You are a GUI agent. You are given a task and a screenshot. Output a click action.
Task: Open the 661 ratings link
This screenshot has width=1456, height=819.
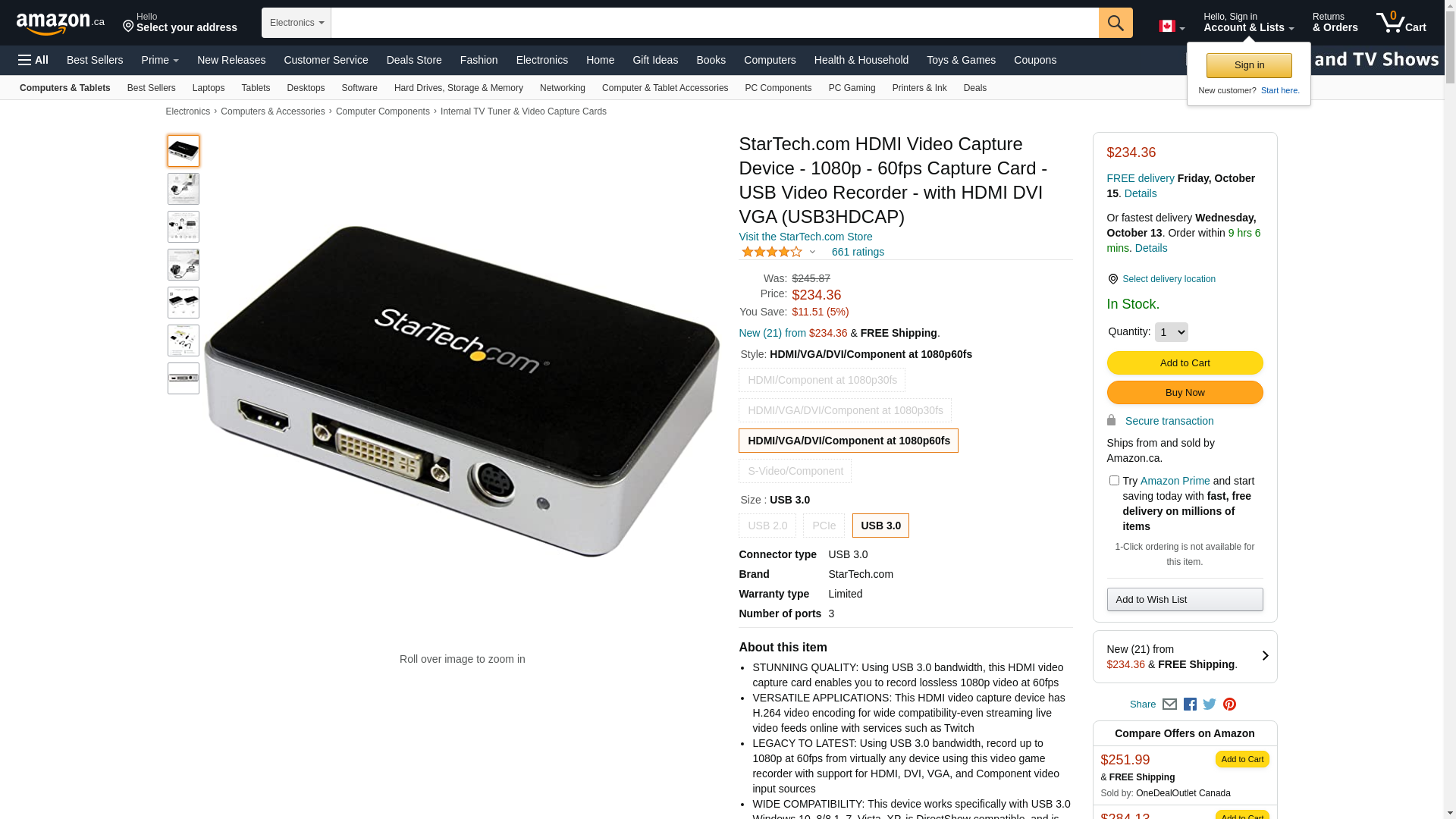point(858,252)
